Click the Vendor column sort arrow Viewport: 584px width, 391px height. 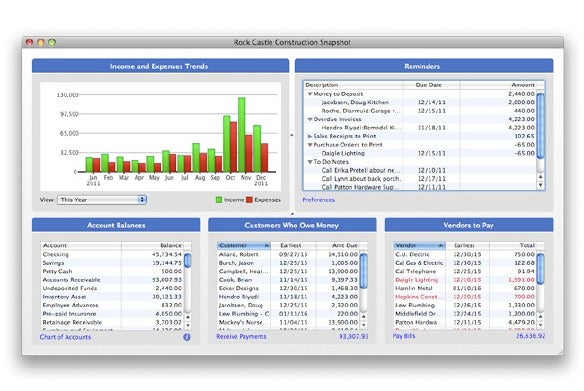point(441,245)
